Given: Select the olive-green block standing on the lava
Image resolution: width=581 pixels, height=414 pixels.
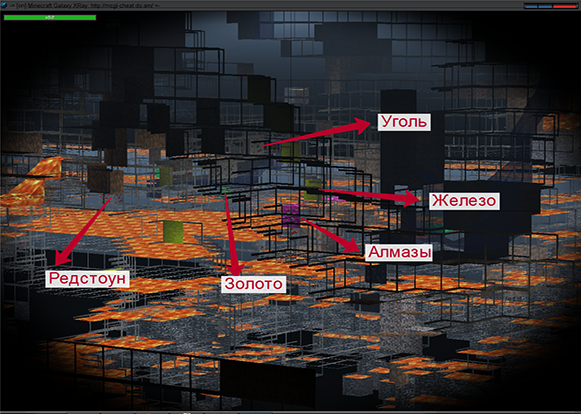Looking at the screenshot, I should pyautogui.click(x=173, y=232).
